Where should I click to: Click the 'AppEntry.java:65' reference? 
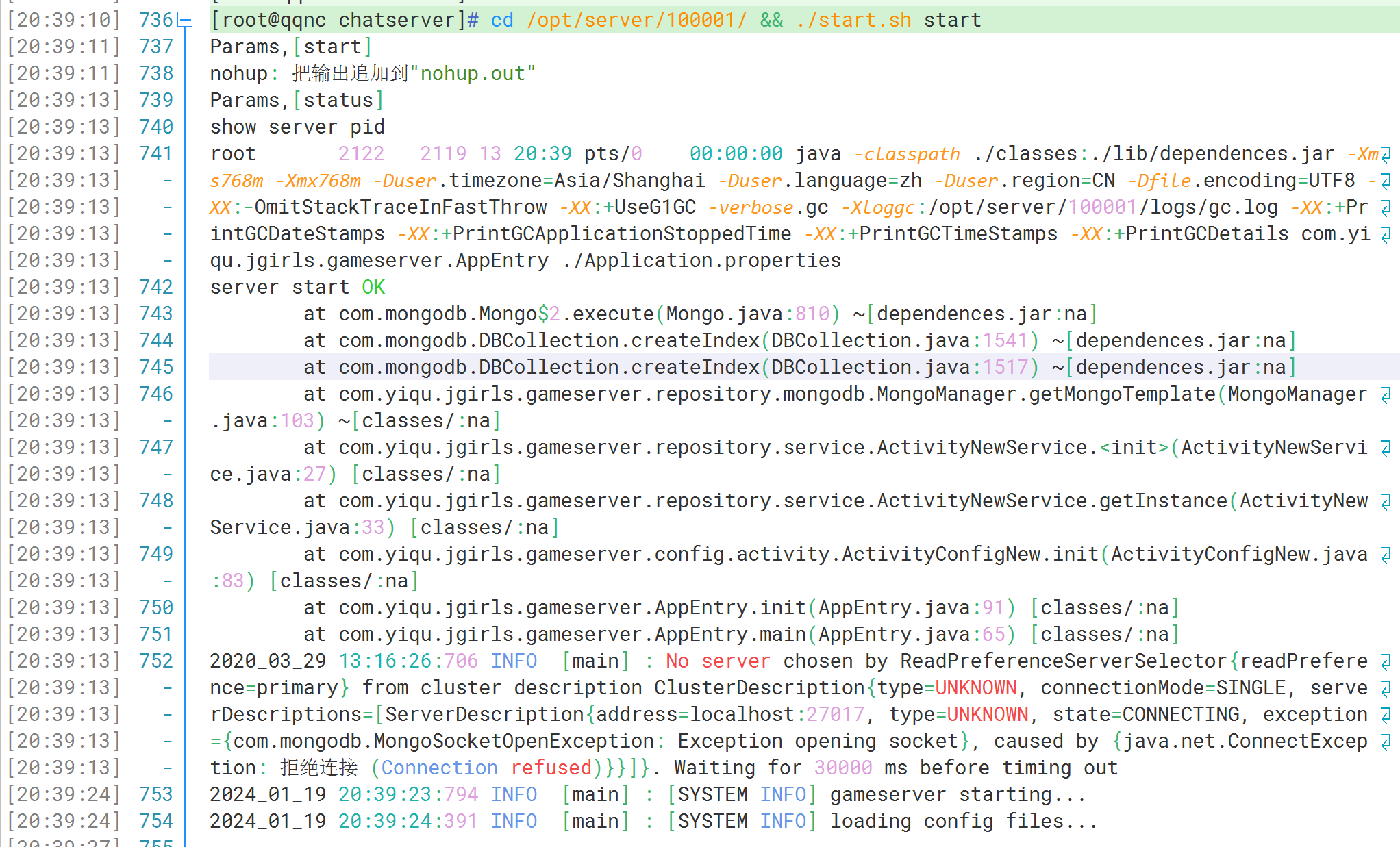click(x=911, y=634)
